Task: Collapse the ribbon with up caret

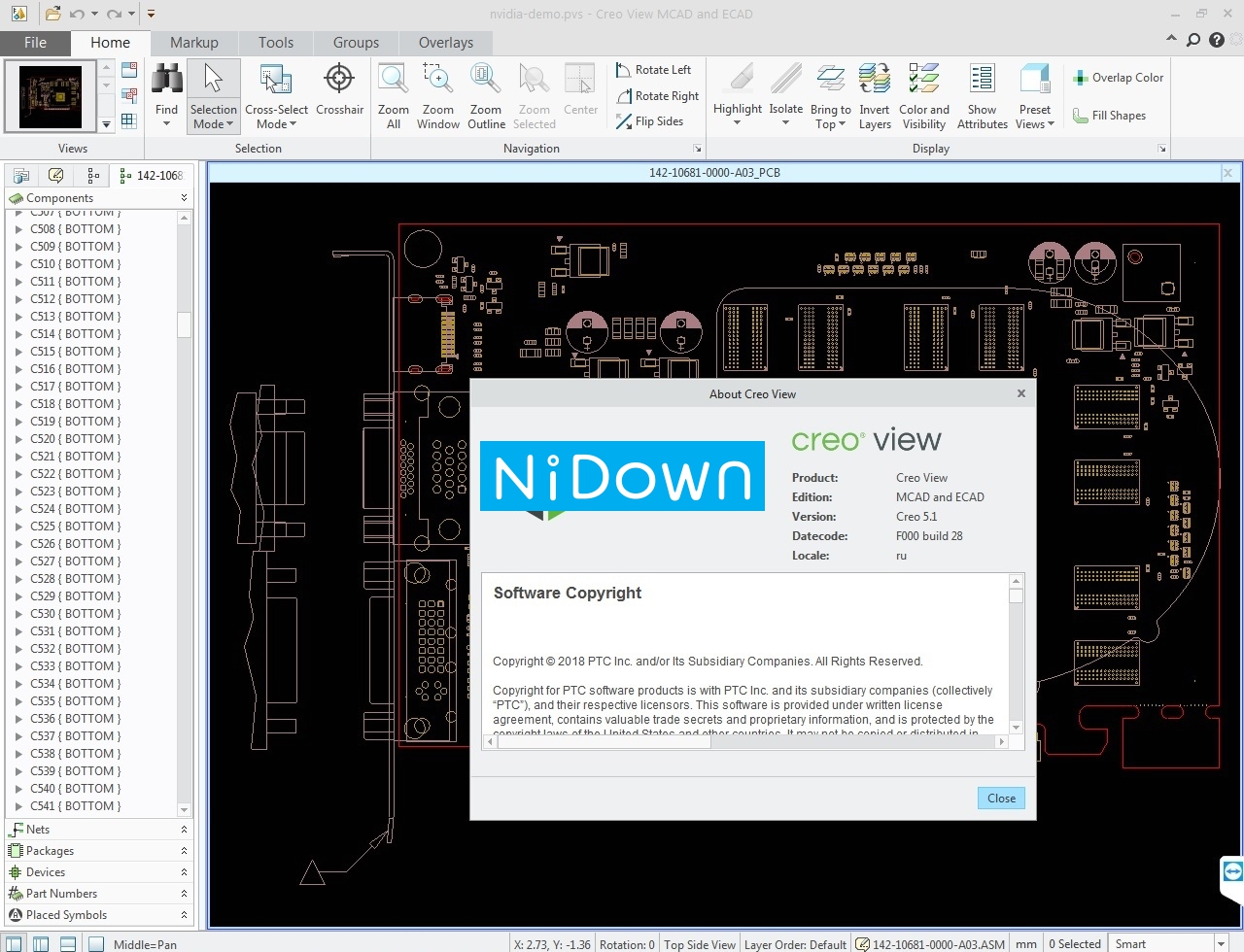Action: (x=1171, y=39)
